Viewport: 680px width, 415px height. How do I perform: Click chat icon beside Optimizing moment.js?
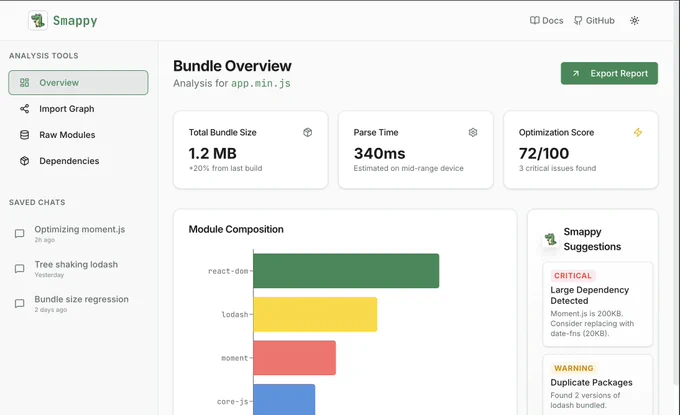coord(20,234)
